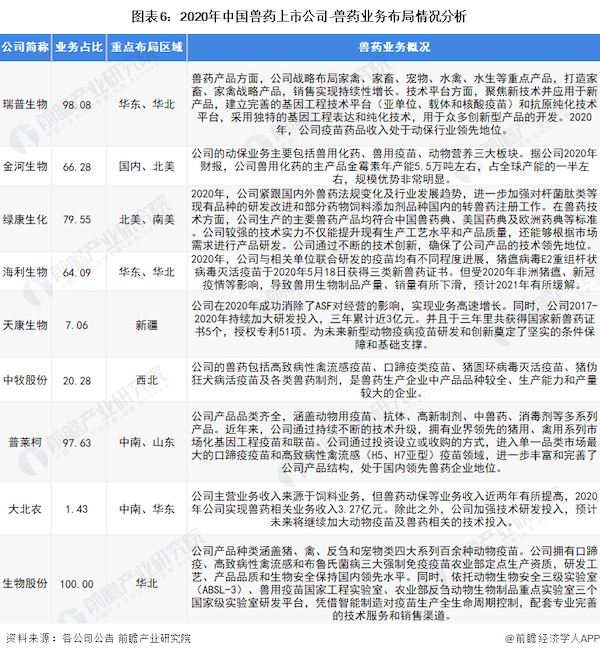Click the 资料来源 source note
Viewport: 600px width, 655px height.
click(98, 638)
